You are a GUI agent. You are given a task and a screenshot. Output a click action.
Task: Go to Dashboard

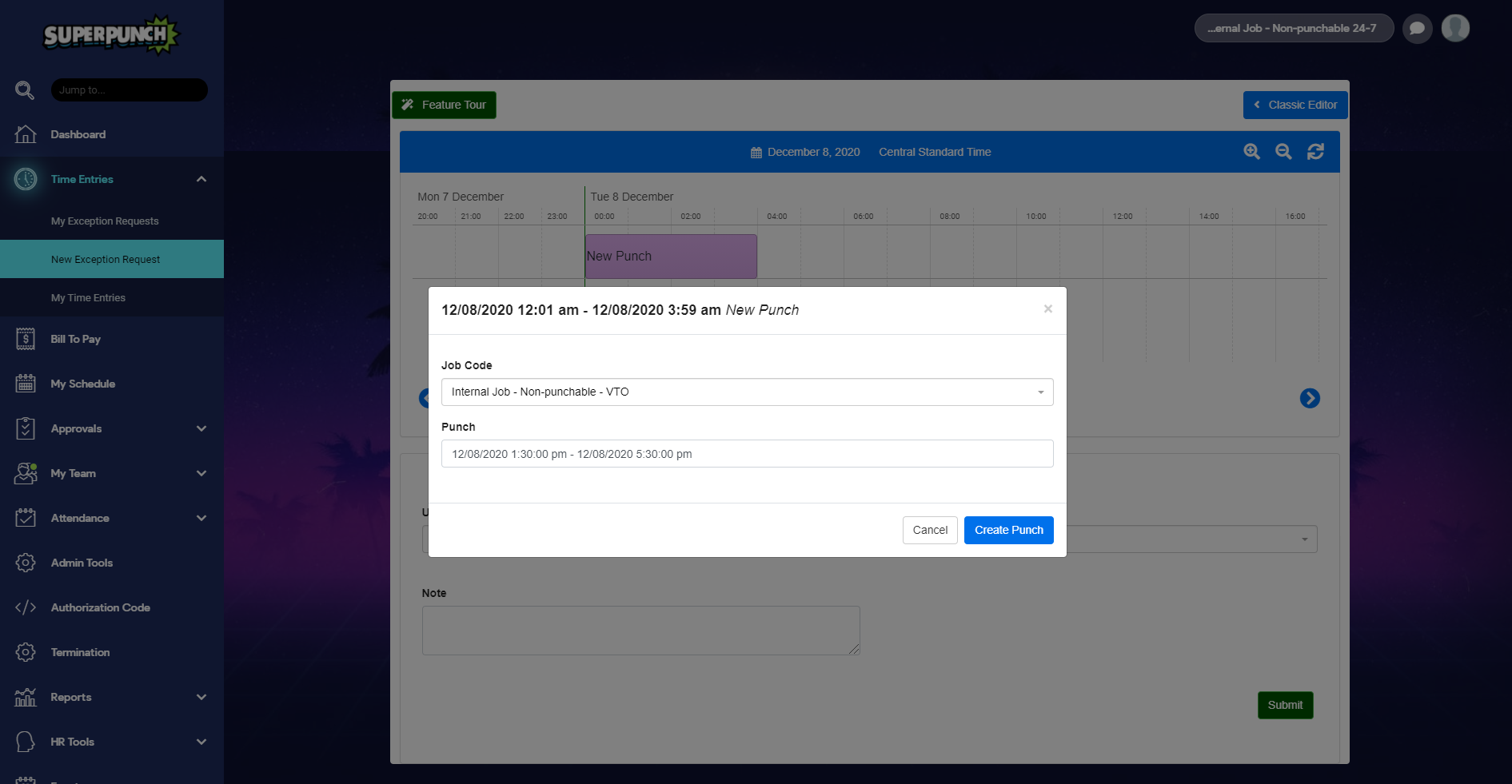click(x=78, y=134)
